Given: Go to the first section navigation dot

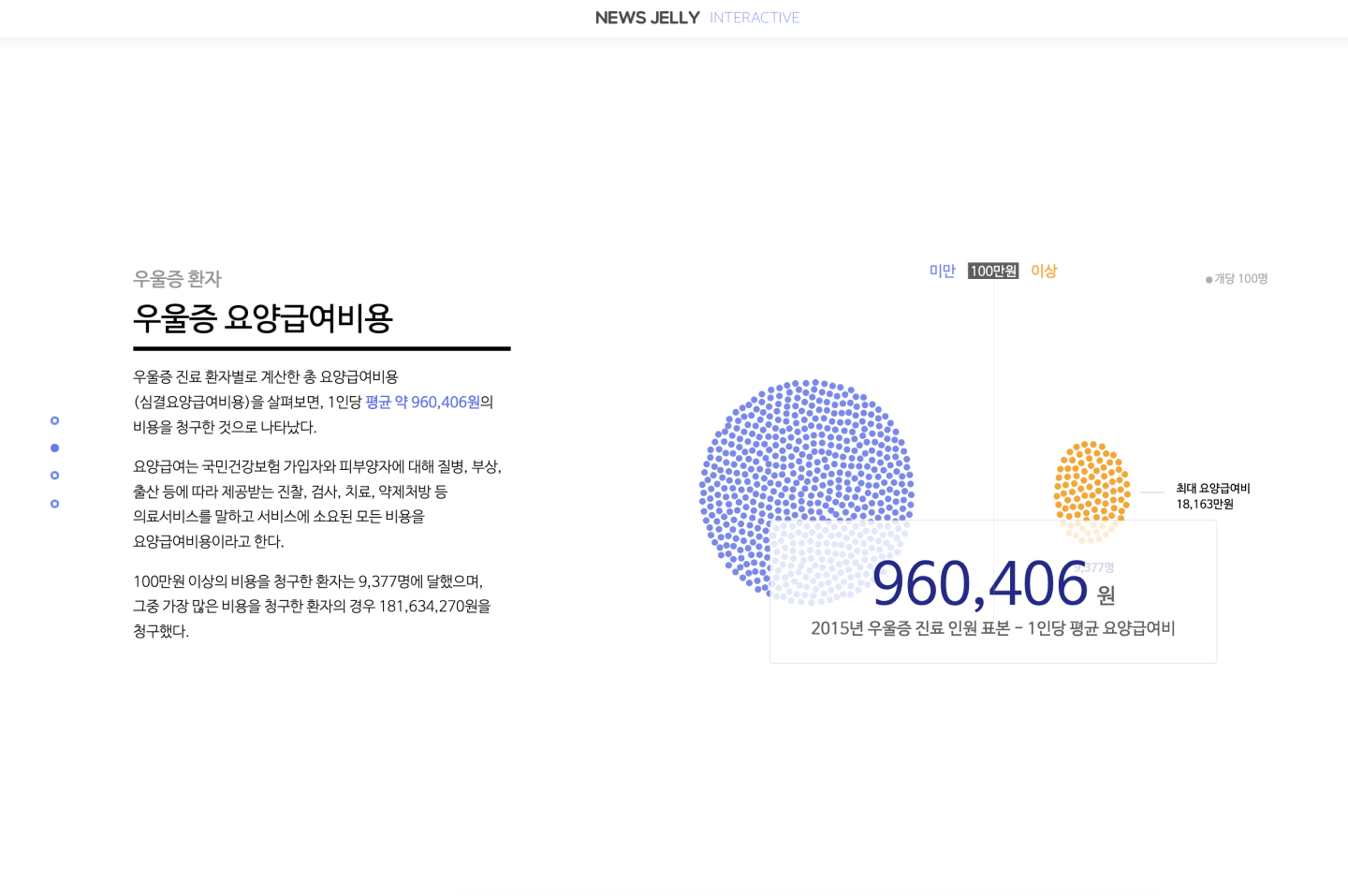Looking at the screenshot, I should tap(54, 420).
